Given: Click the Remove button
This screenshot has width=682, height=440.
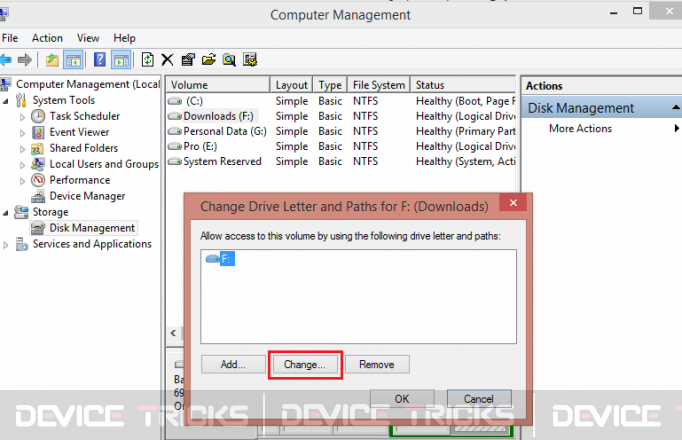Looking at the screenshot, I should (377, 364).
